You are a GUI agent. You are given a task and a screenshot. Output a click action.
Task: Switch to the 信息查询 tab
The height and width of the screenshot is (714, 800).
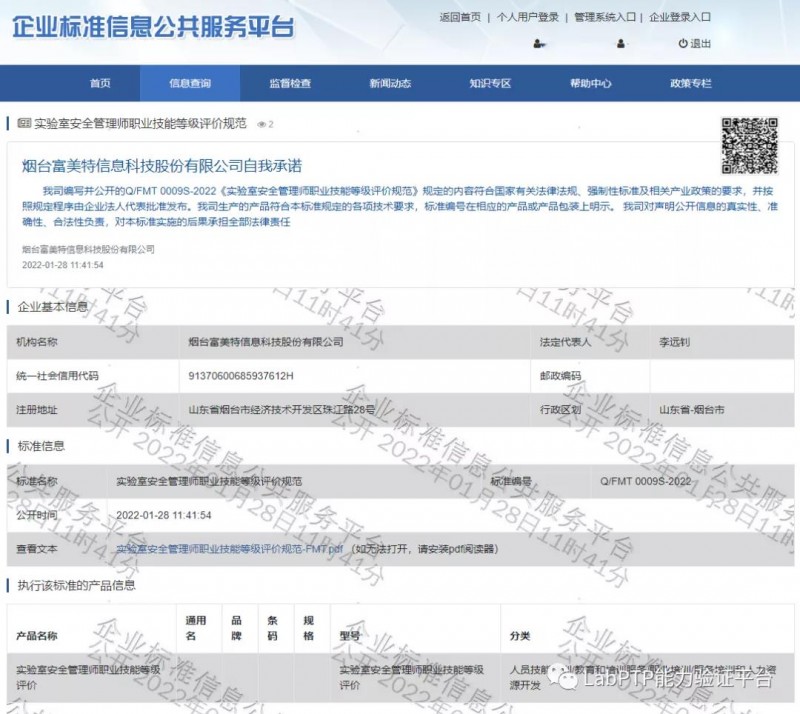(x=190, y=83)
